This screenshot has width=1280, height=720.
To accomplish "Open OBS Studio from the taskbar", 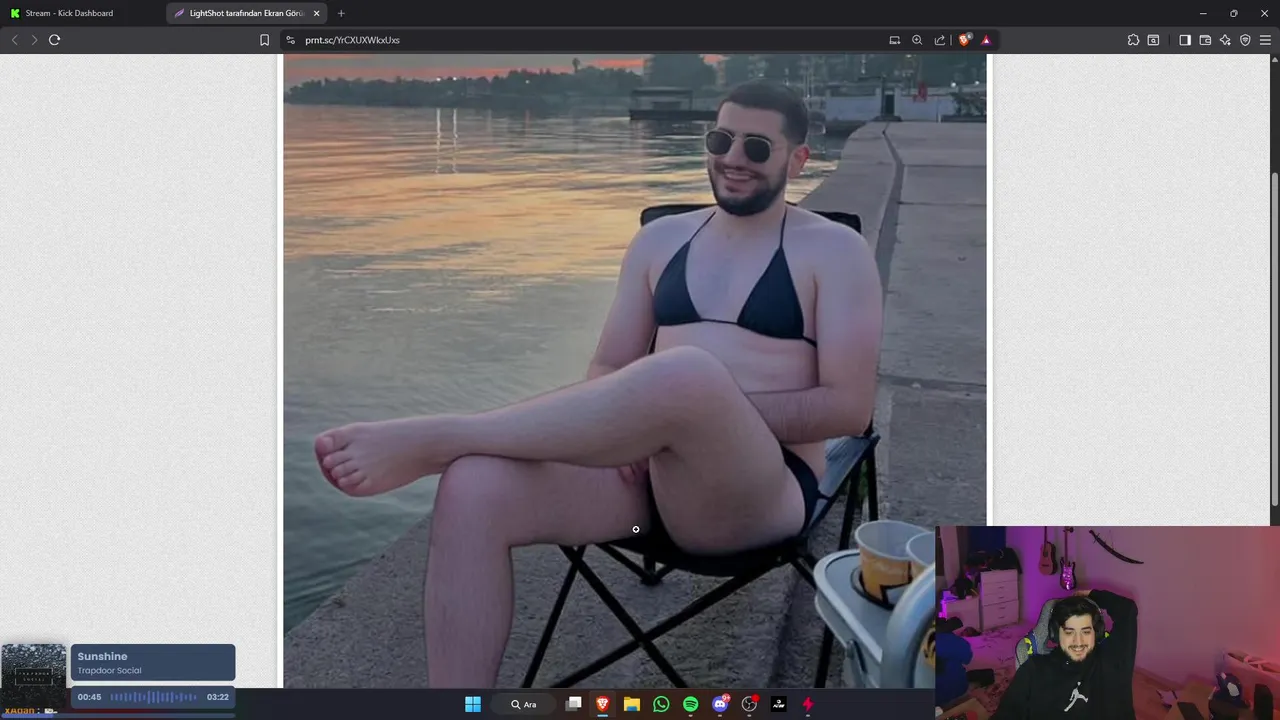I will pos(749,704).
